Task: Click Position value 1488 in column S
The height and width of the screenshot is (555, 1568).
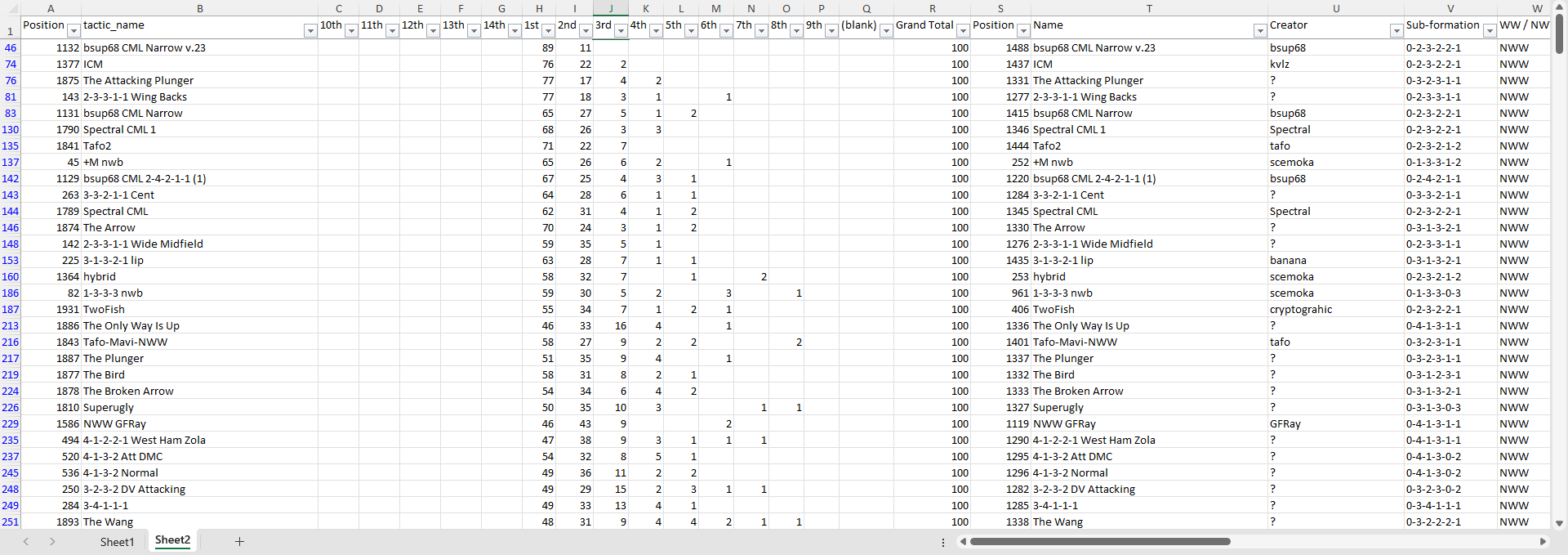Action: (x=1001, y=47)
